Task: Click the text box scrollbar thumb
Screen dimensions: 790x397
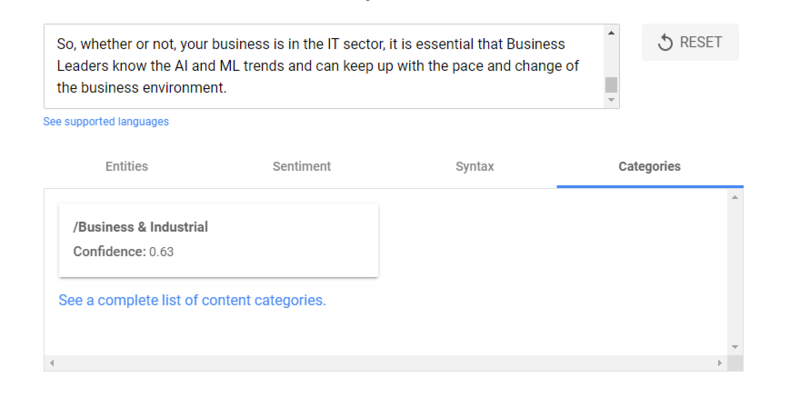Action: pyautogui.click(x=611, y=85)
